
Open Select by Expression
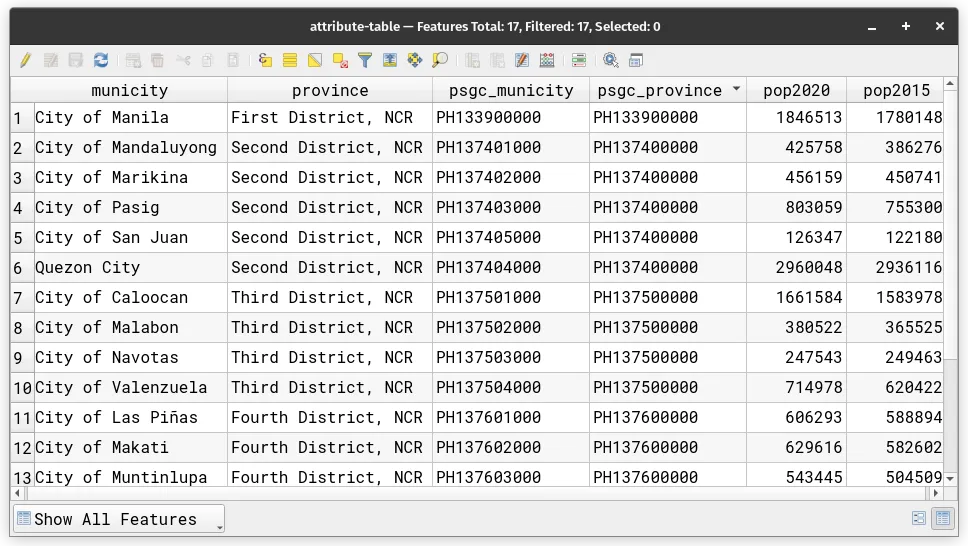(x=265, y=60)
